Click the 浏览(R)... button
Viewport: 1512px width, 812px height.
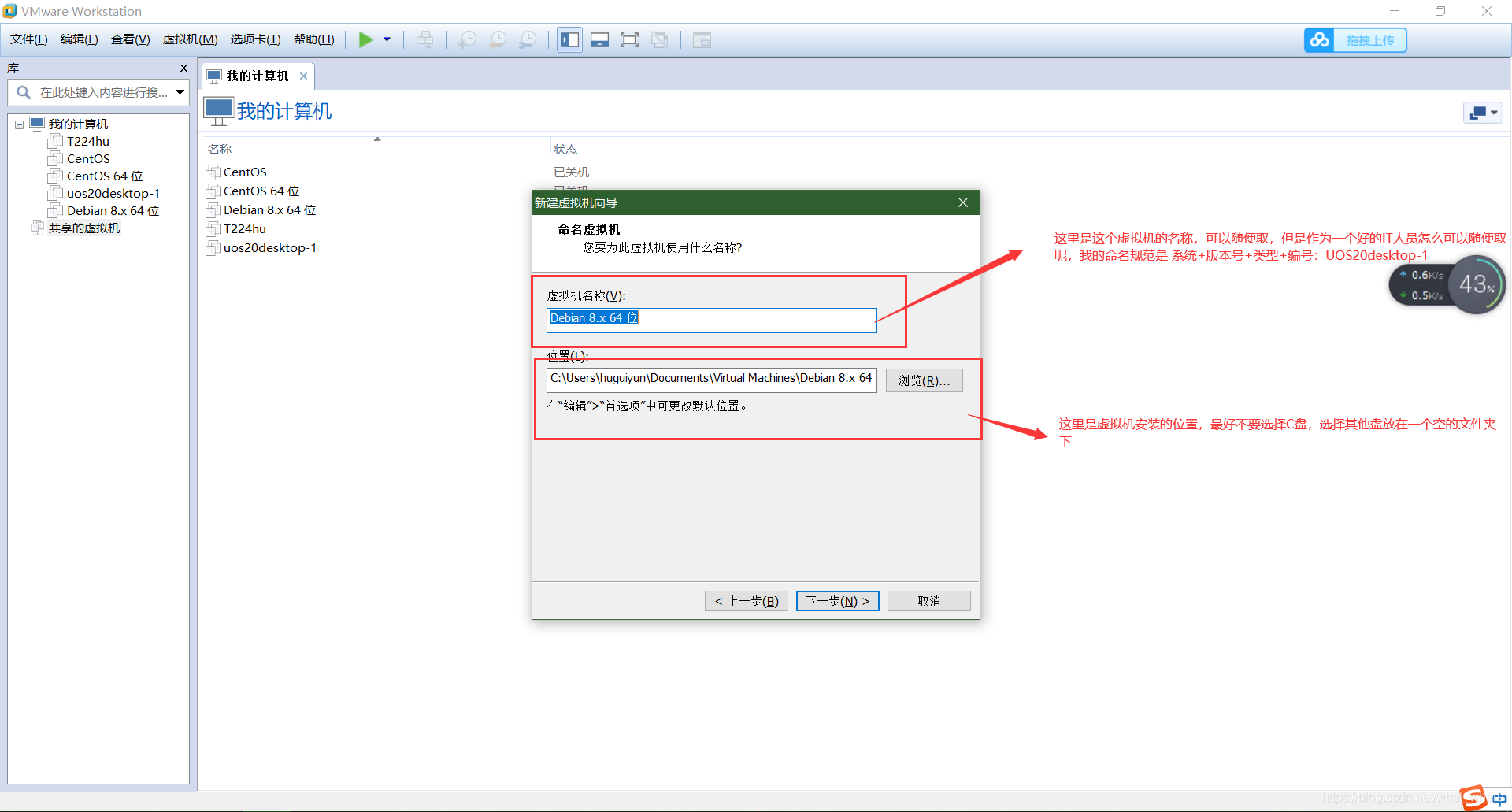(x=924, y=380)
